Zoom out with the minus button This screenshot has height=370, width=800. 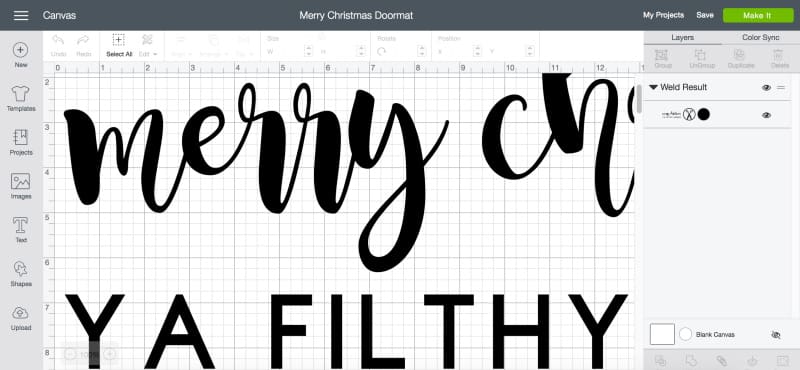(x=70, y=354)
